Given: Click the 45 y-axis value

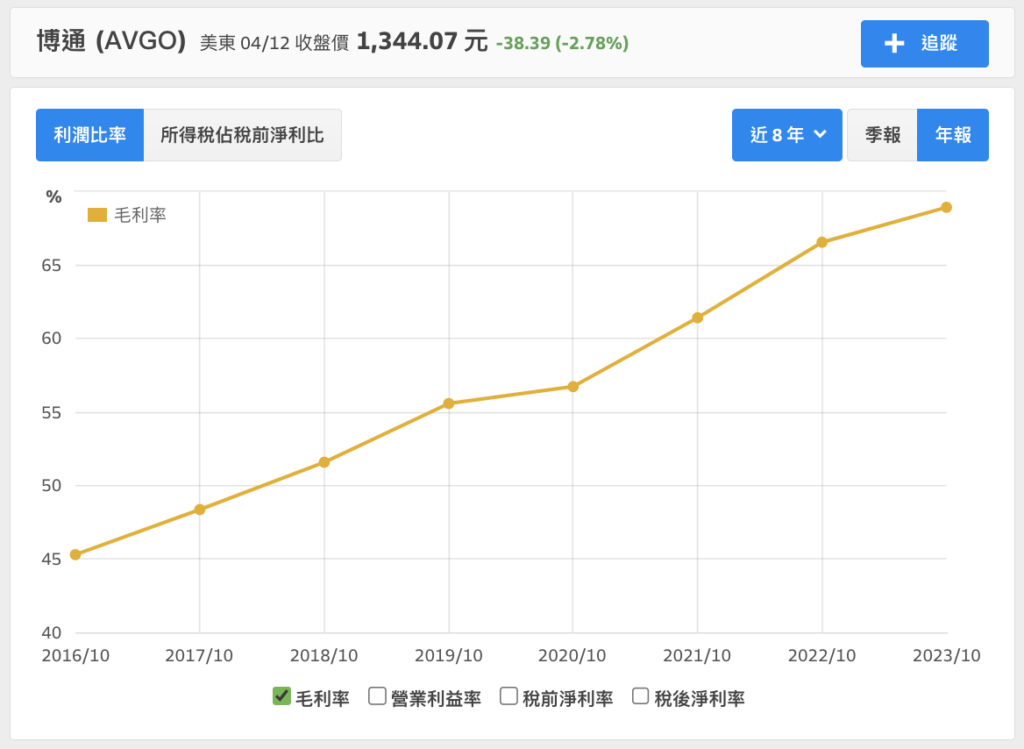Looking at the screenshot, I should (52, 559).
